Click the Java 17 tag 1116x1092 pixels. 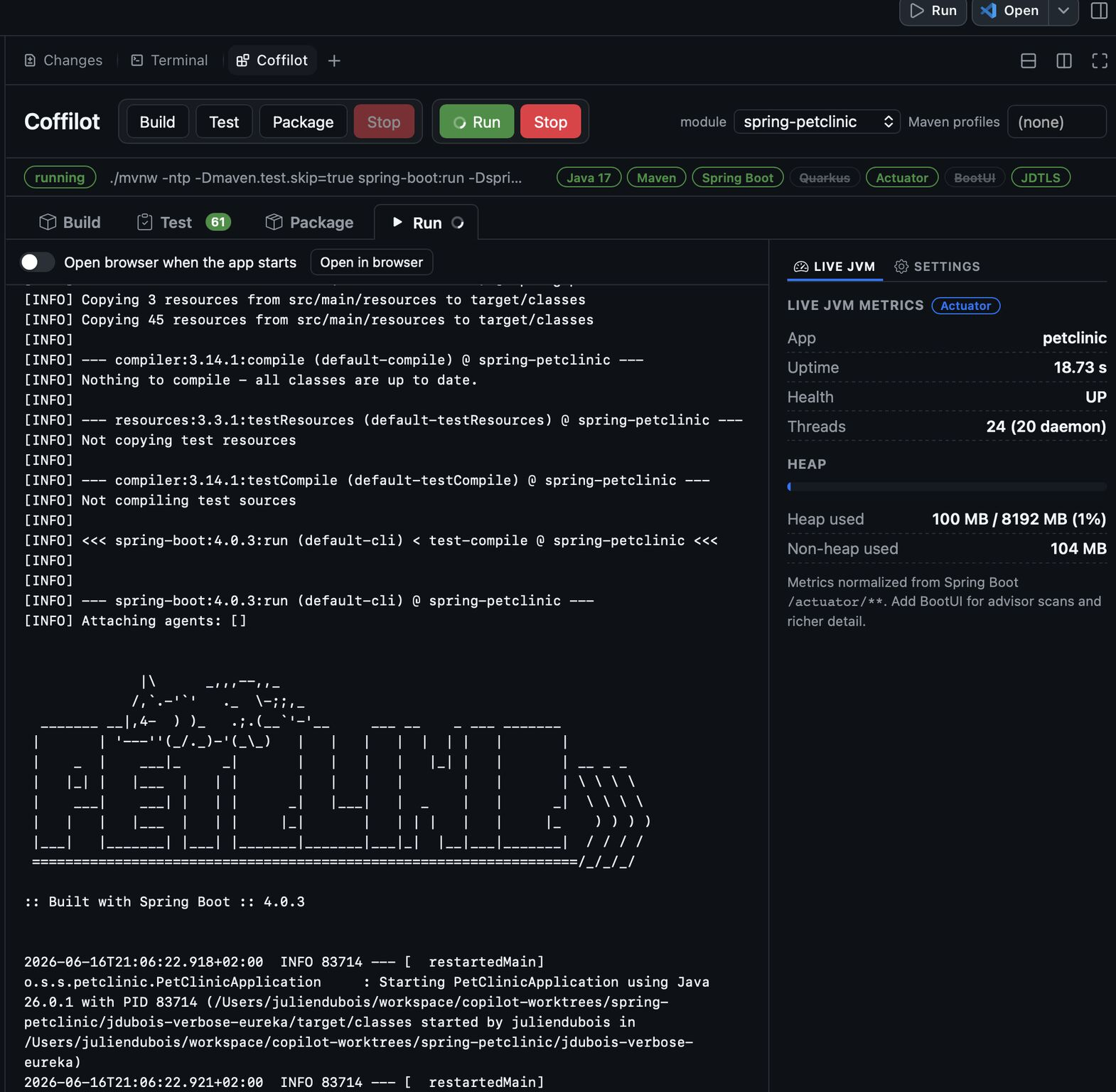point(589,178)
